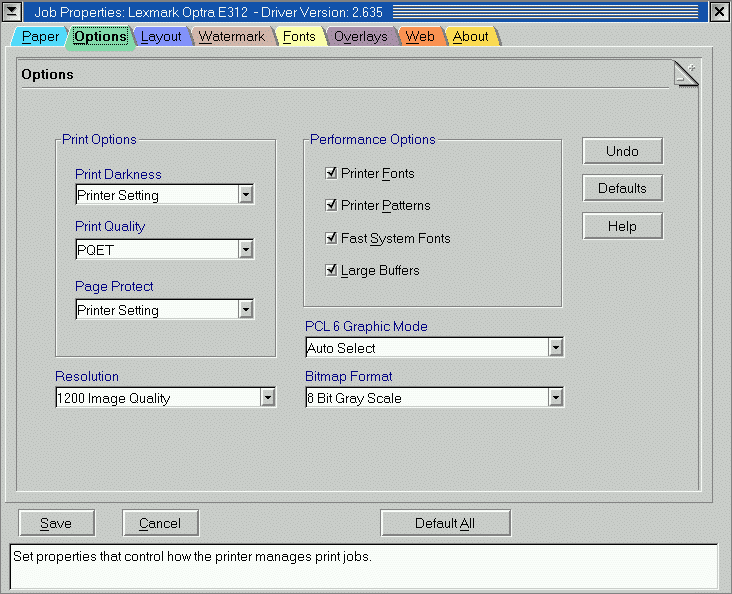
Task: Switch to the Fonts tab
Action: click(x=299, y=36)
